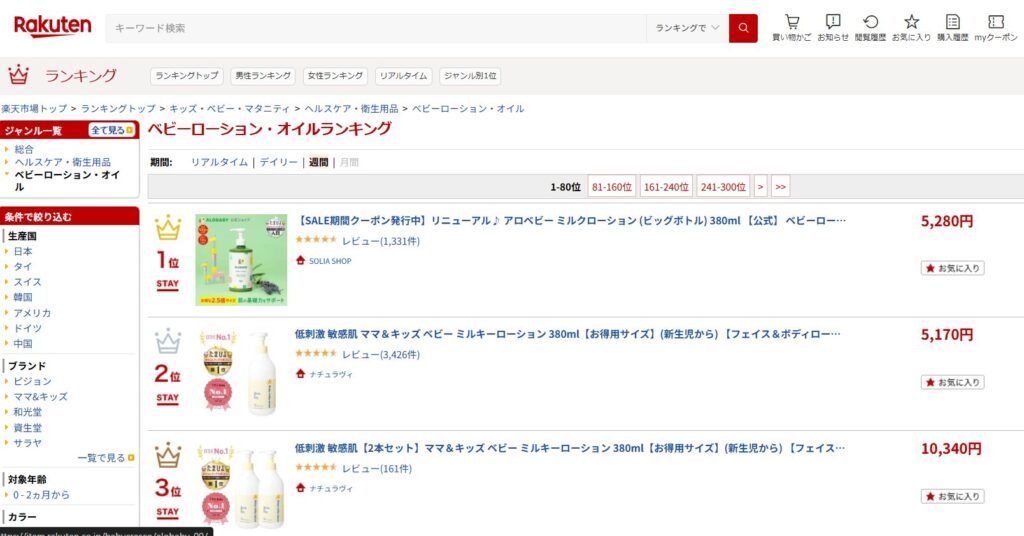
Task: Add rank 1 item to お気に入り
Action: [x=953, y=268]
